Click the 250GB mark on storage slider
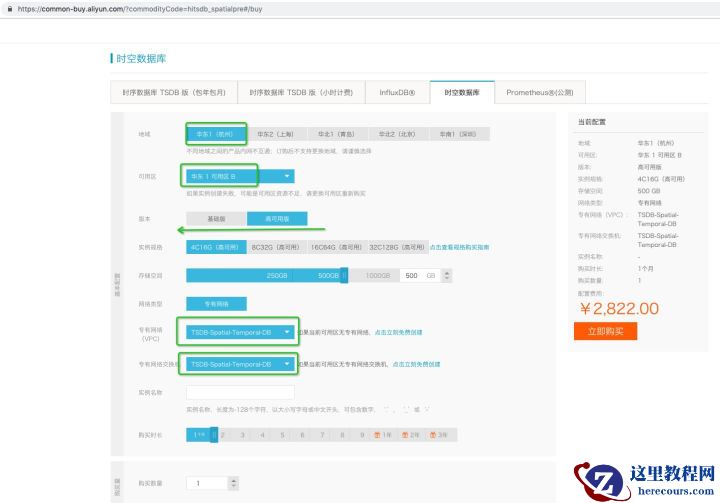The height and width of the screenshot is (503, 720). 277,276
